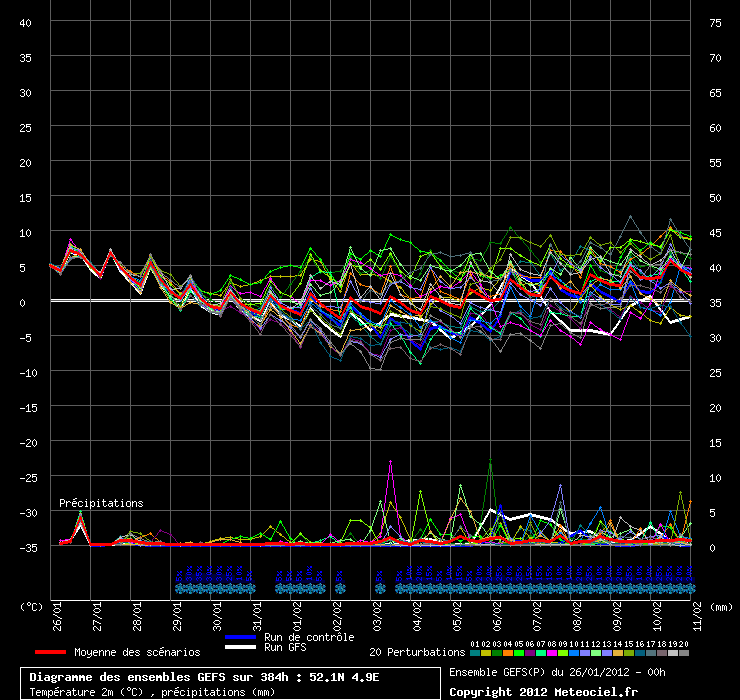Image resolution: width=740 pixels, height=700 pixels.
Task: Select perturbation 14 gold color swatch
Action: [618, 653]
